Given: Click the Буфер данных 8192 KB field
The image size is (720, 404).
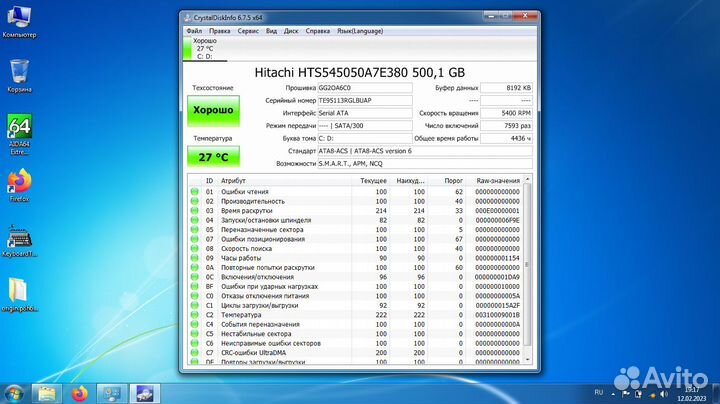Looking at the screenshot, I should [x=506, y=88].
